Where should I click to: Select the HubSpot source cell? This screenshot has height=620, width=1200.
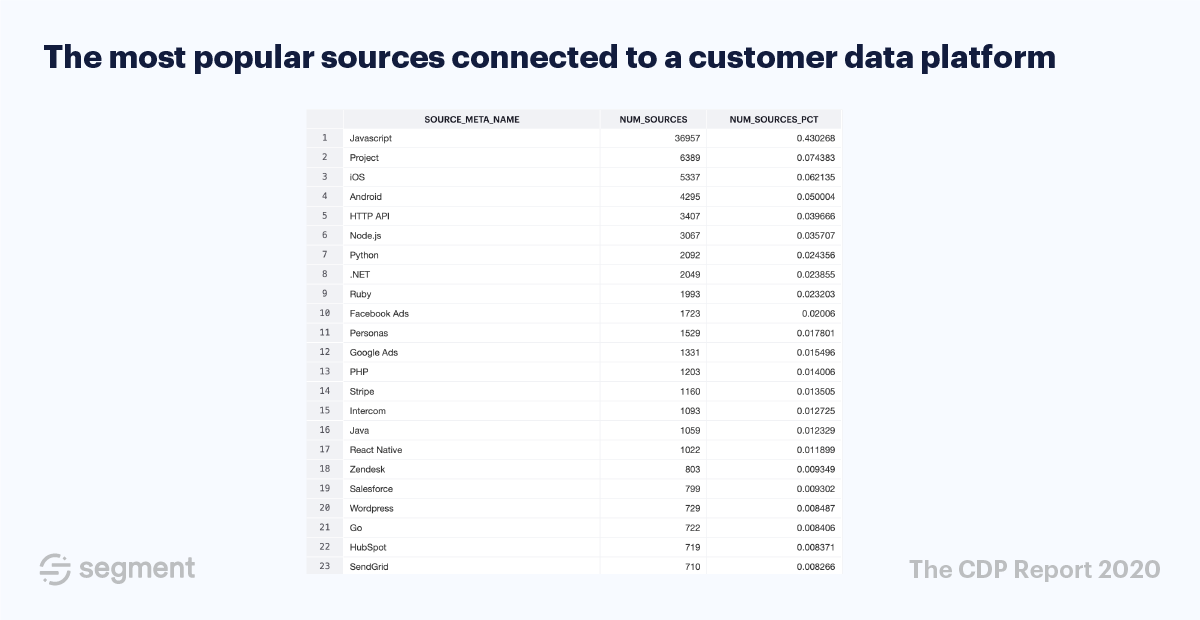click(x=472, y=548)
